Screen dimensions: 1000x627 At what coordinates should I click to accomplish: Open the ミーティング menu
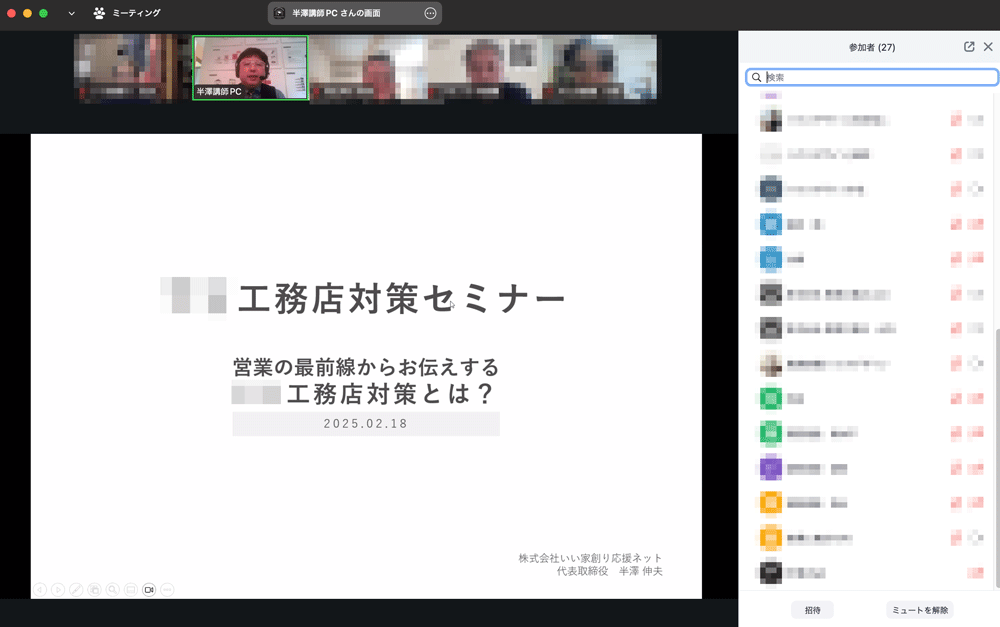(136, 13)
